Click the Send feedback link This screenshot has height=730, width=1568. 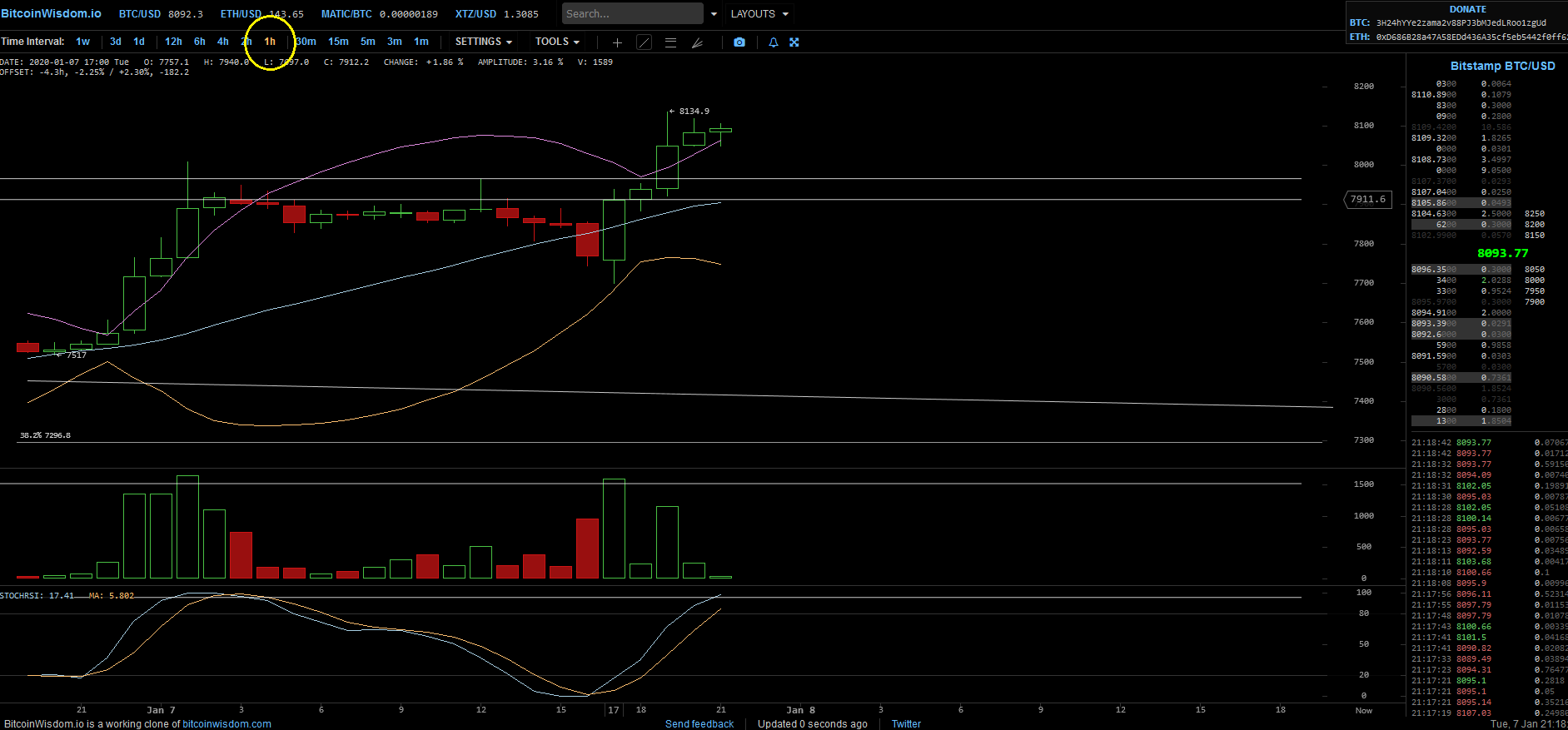click(699, 724)
